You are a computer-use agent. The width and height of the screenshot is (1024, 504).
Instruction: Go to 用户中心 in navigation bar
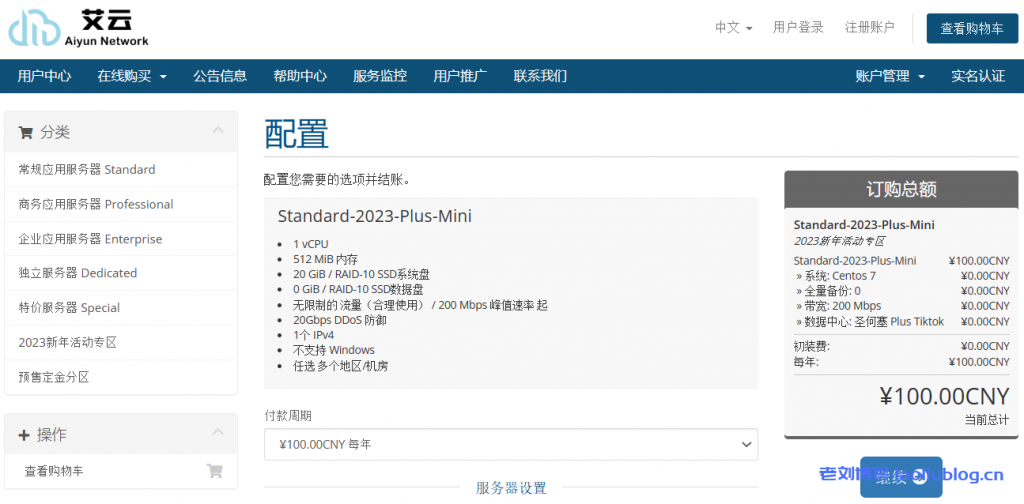pyautogui.click(x=44, y=76)
